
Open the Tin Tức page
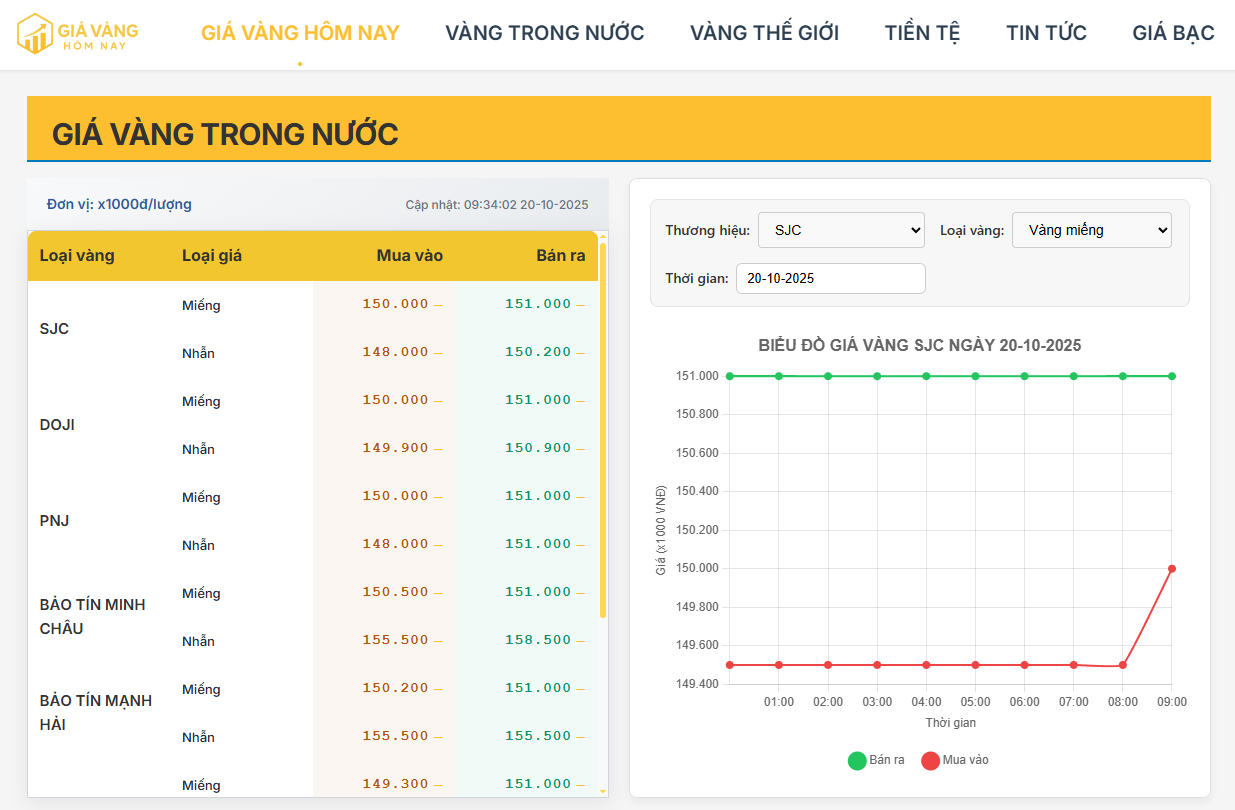(1046, 33)
